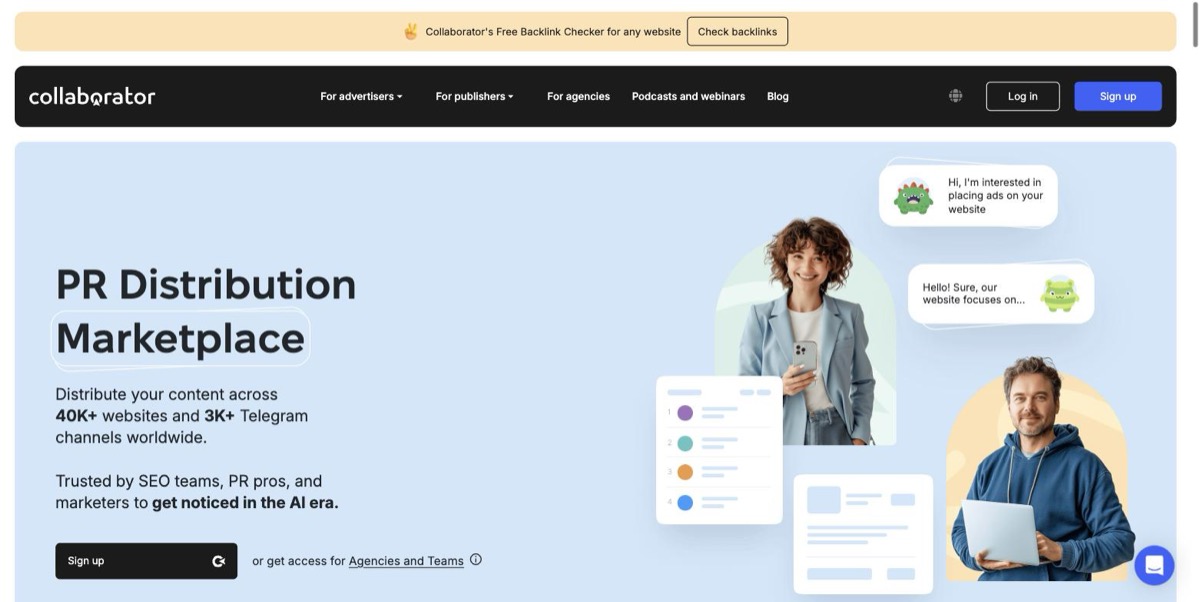Click the black Sign up button in the hero section
The height and width of the screenshot is (602, 1200).
click(146, 561)
